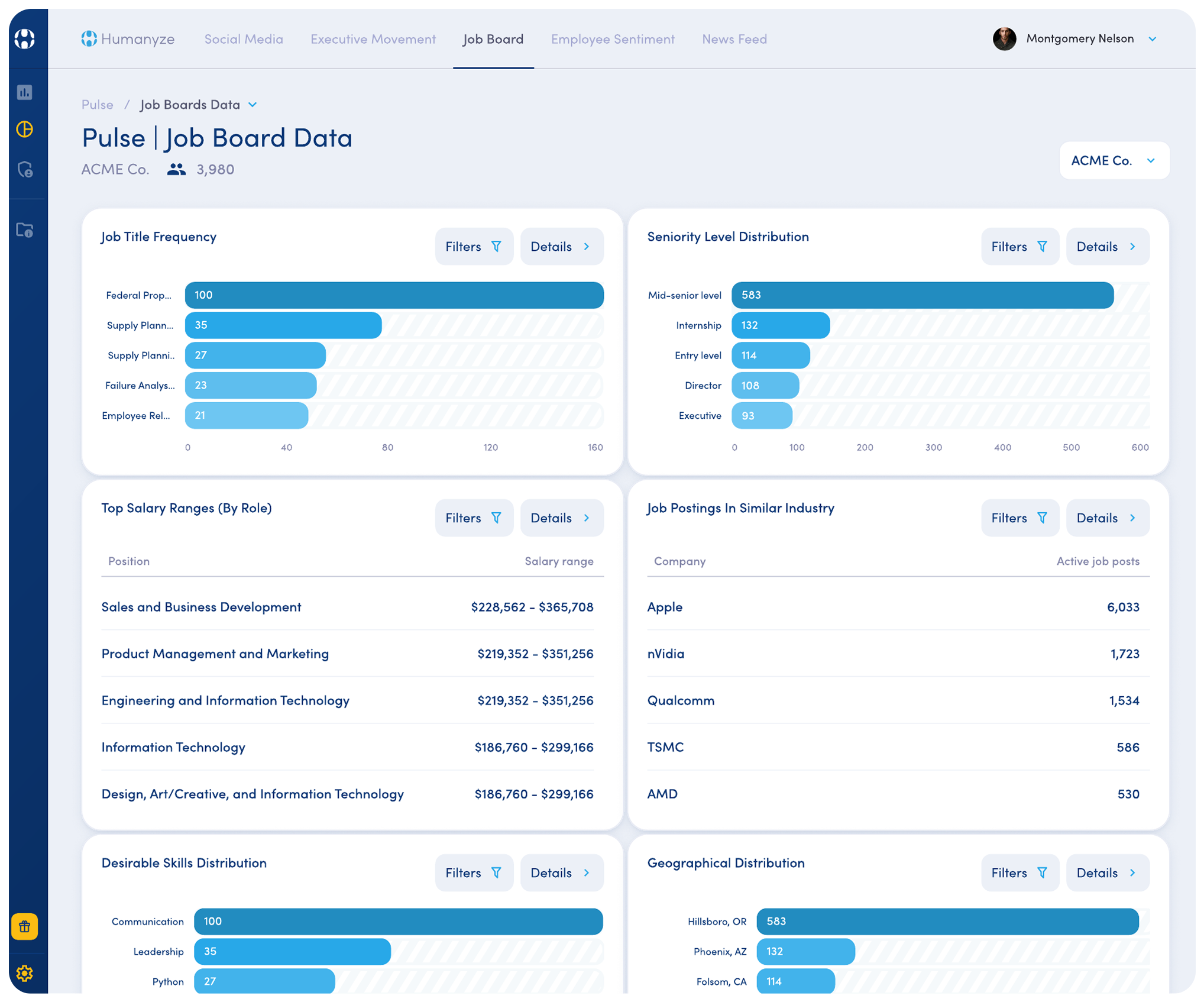
Task: Click the Supply Plann... bar showing 35
Action: (x=283, y=325)
